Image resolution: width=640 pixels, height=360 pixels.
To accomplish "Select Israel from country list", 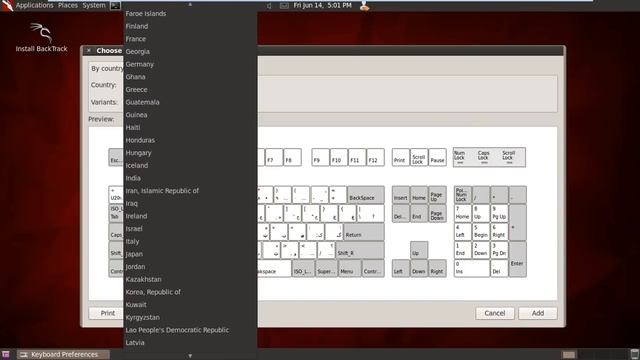I will click(190, 229).
